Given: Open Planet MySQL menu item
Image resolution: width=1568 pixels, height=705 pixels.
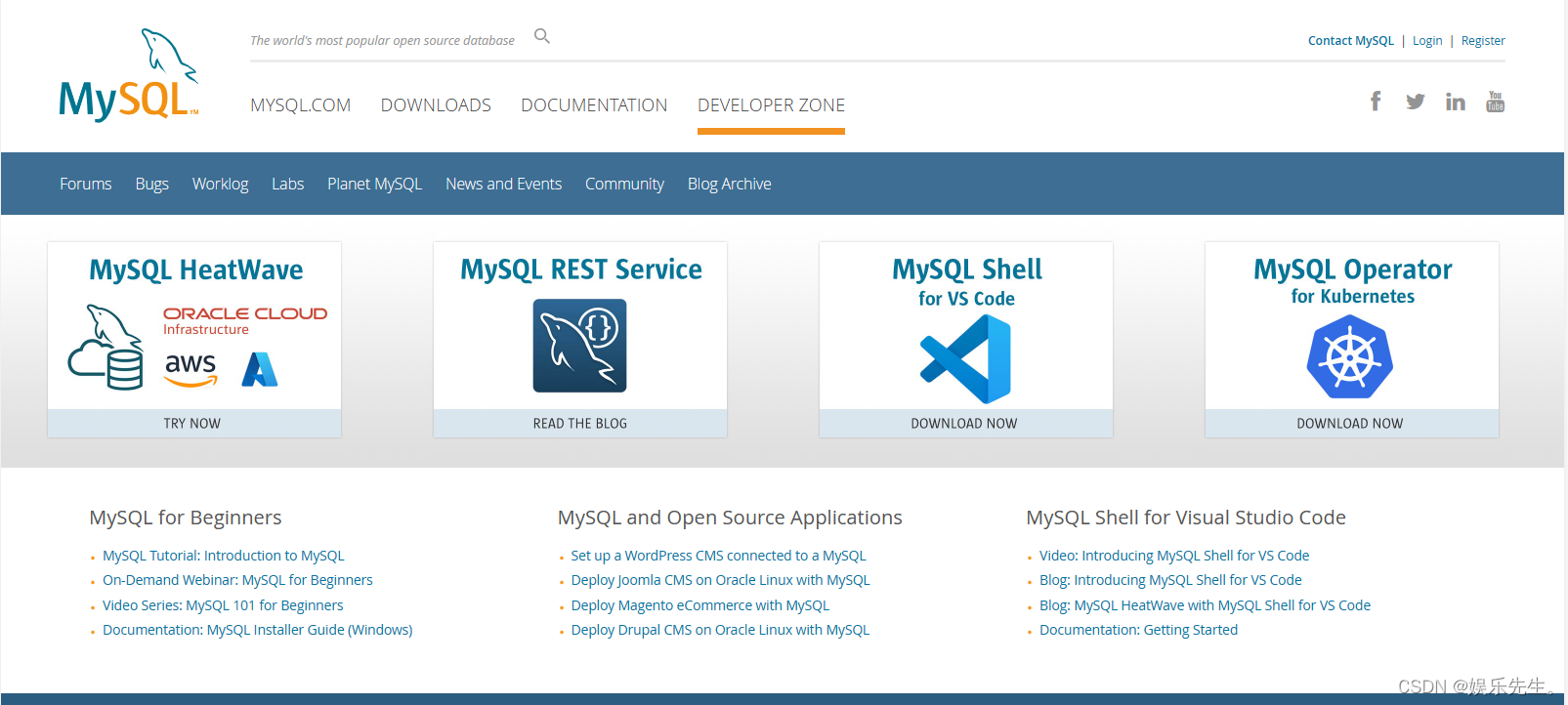Looking at the screenshot, I should [x=374, y=184].
